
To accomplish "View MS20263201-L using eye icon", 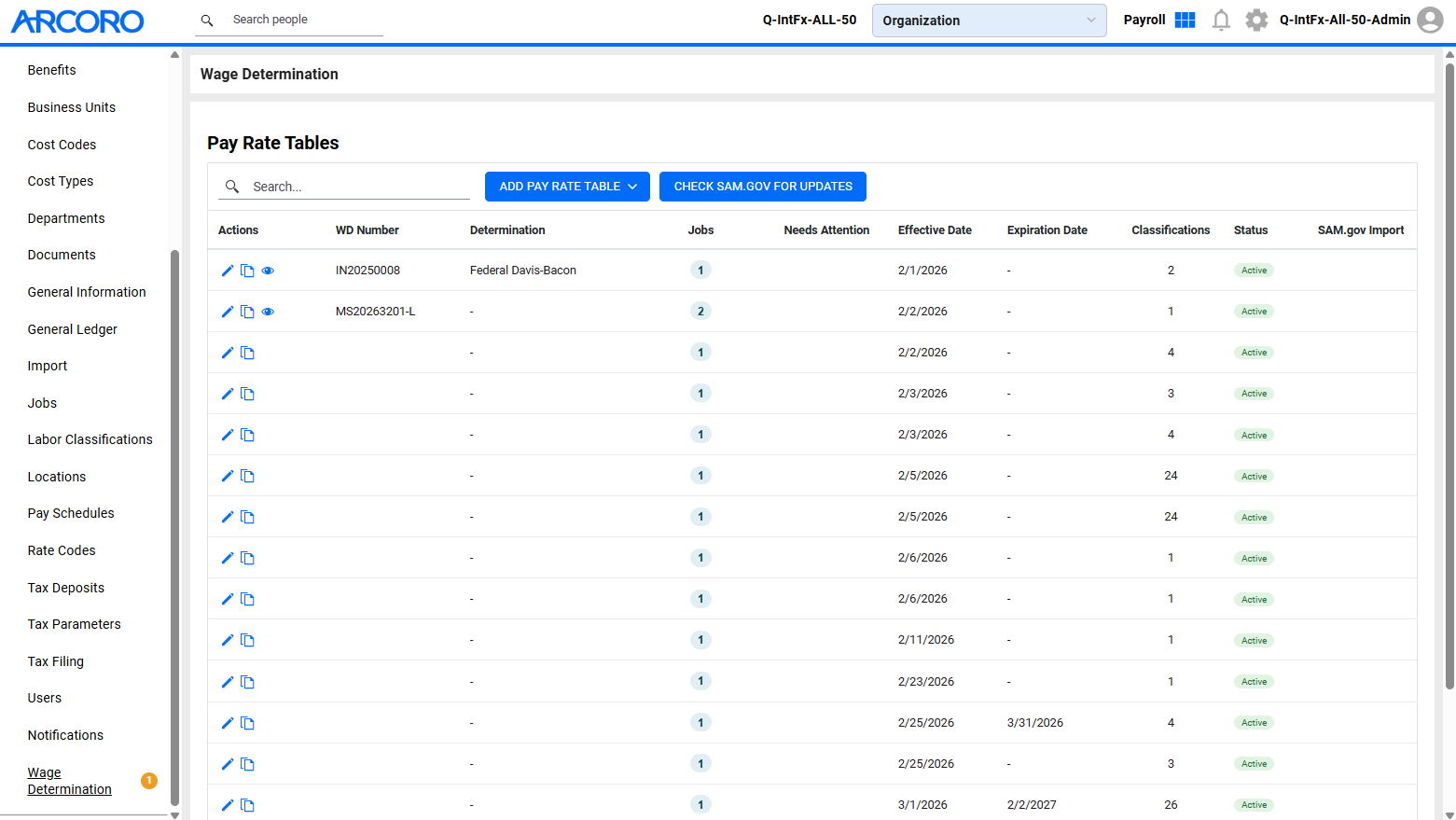I will 268,312.
